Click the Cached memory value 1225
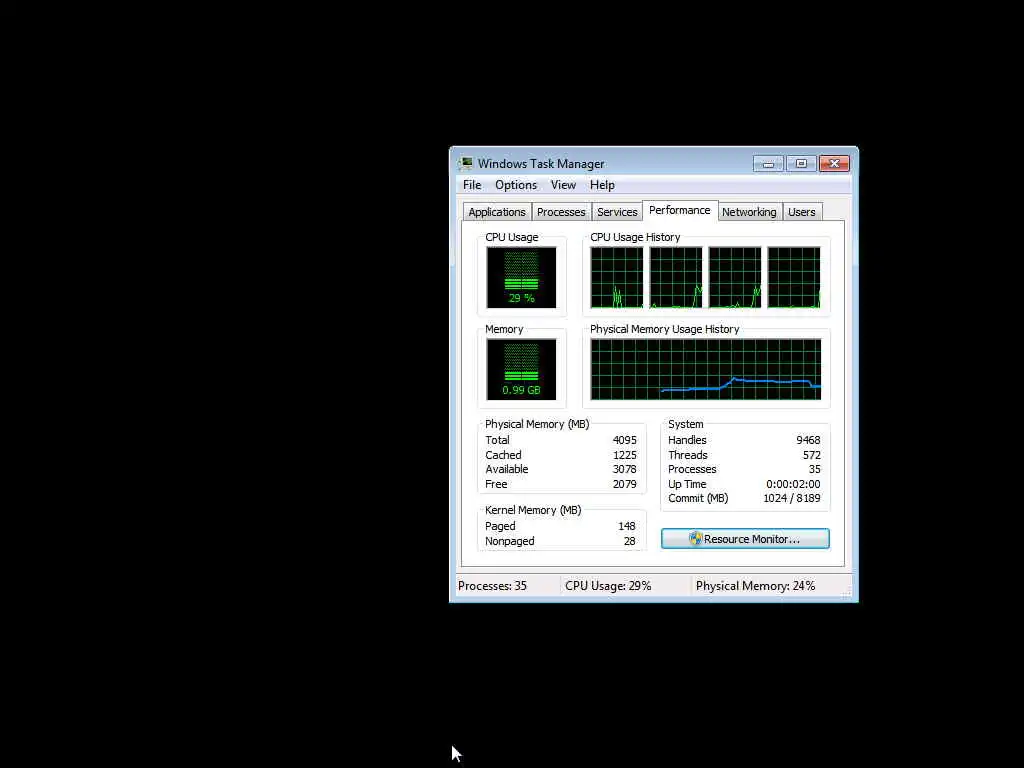The height and width of the screenshot is (768, 1024). tap(624, 455)
